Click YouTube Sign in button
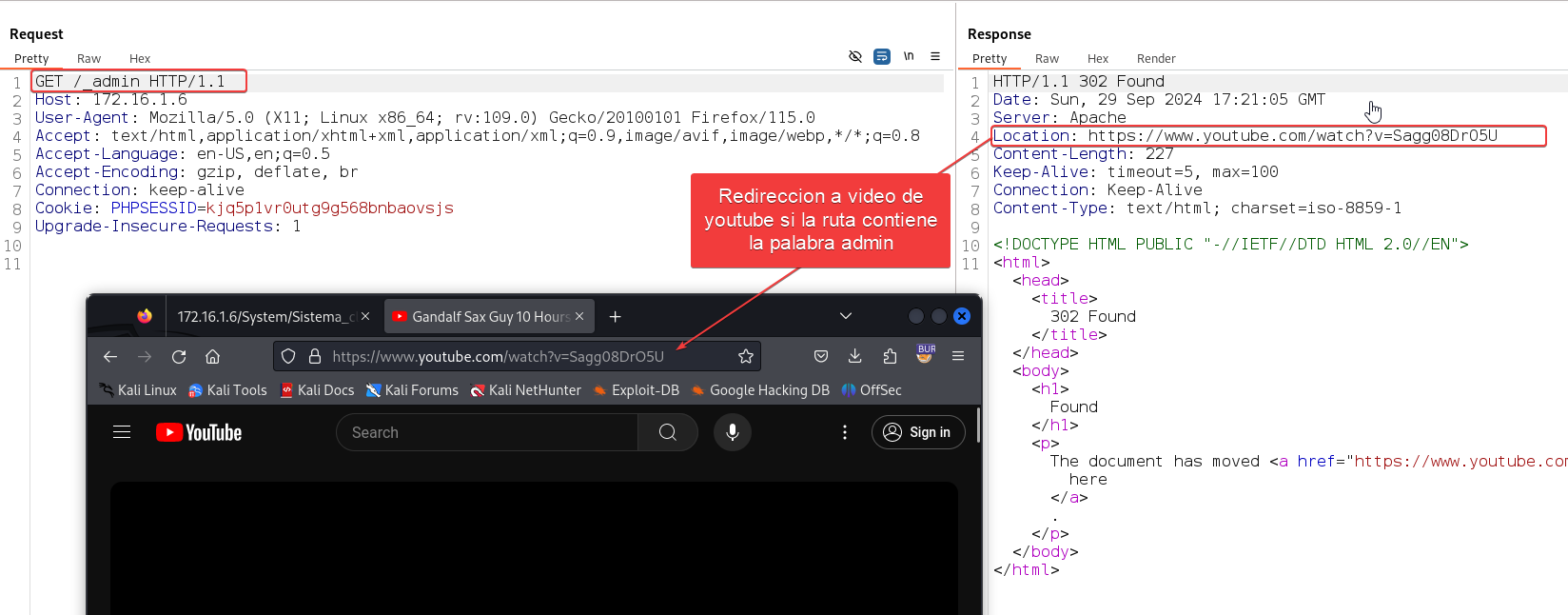Viewport: 1568px width, 615px height. tap(917, 432)
